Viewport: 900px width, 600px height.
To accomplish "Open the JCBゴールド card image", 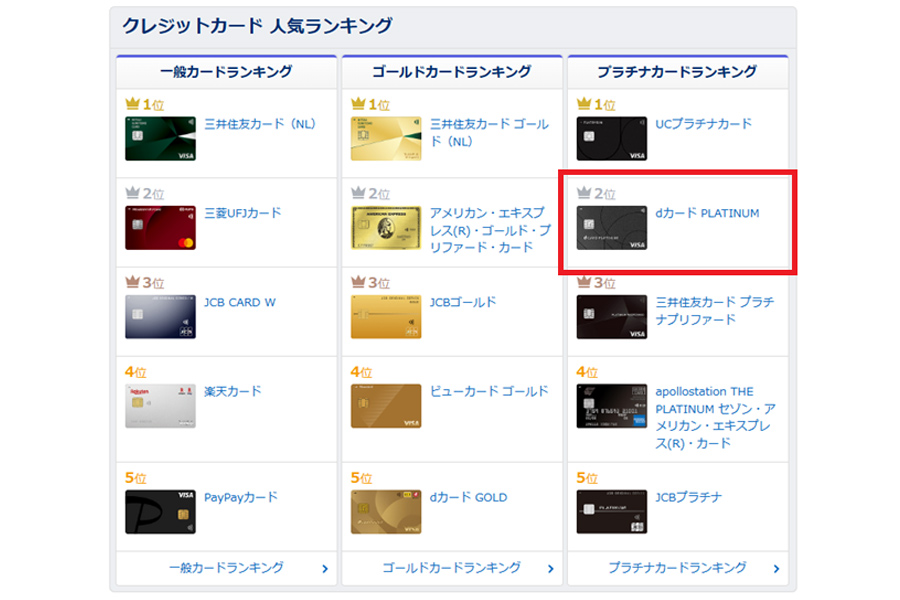I will tap(386, 316).
